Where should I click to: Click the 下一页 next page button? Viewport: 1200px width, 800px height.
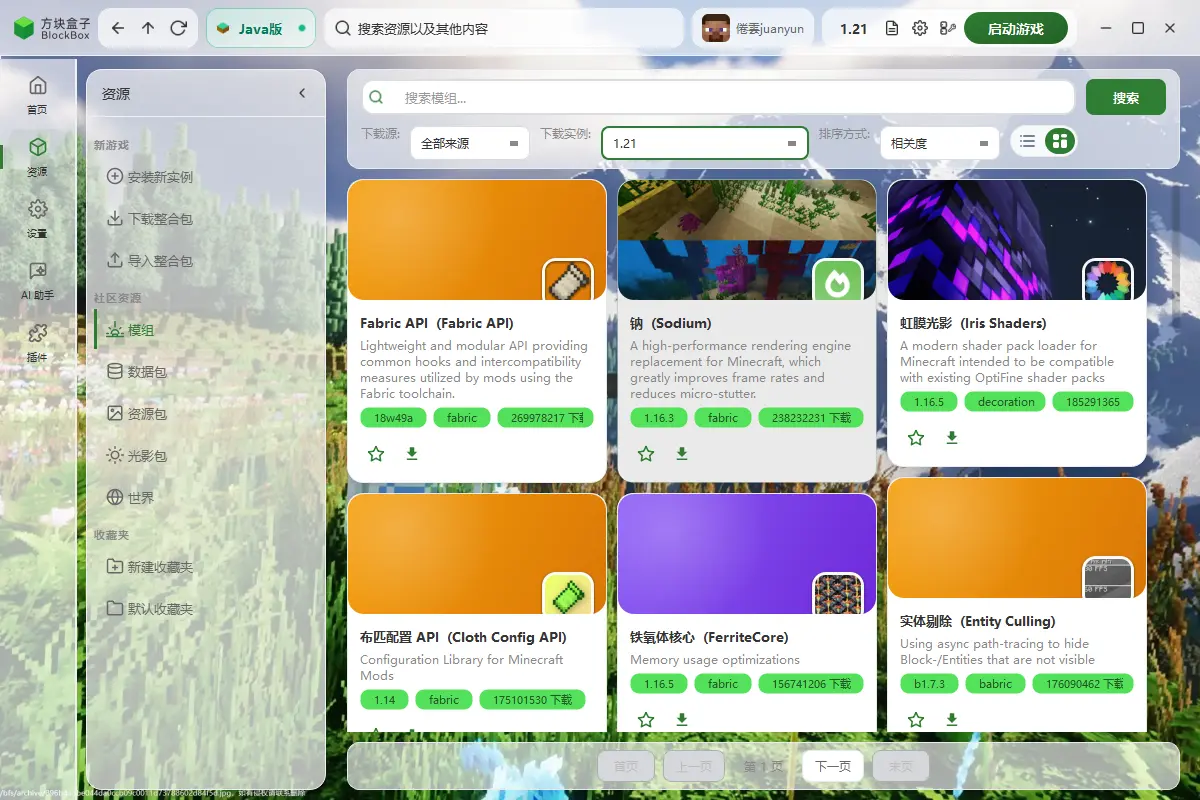click(x=833, y=766)
